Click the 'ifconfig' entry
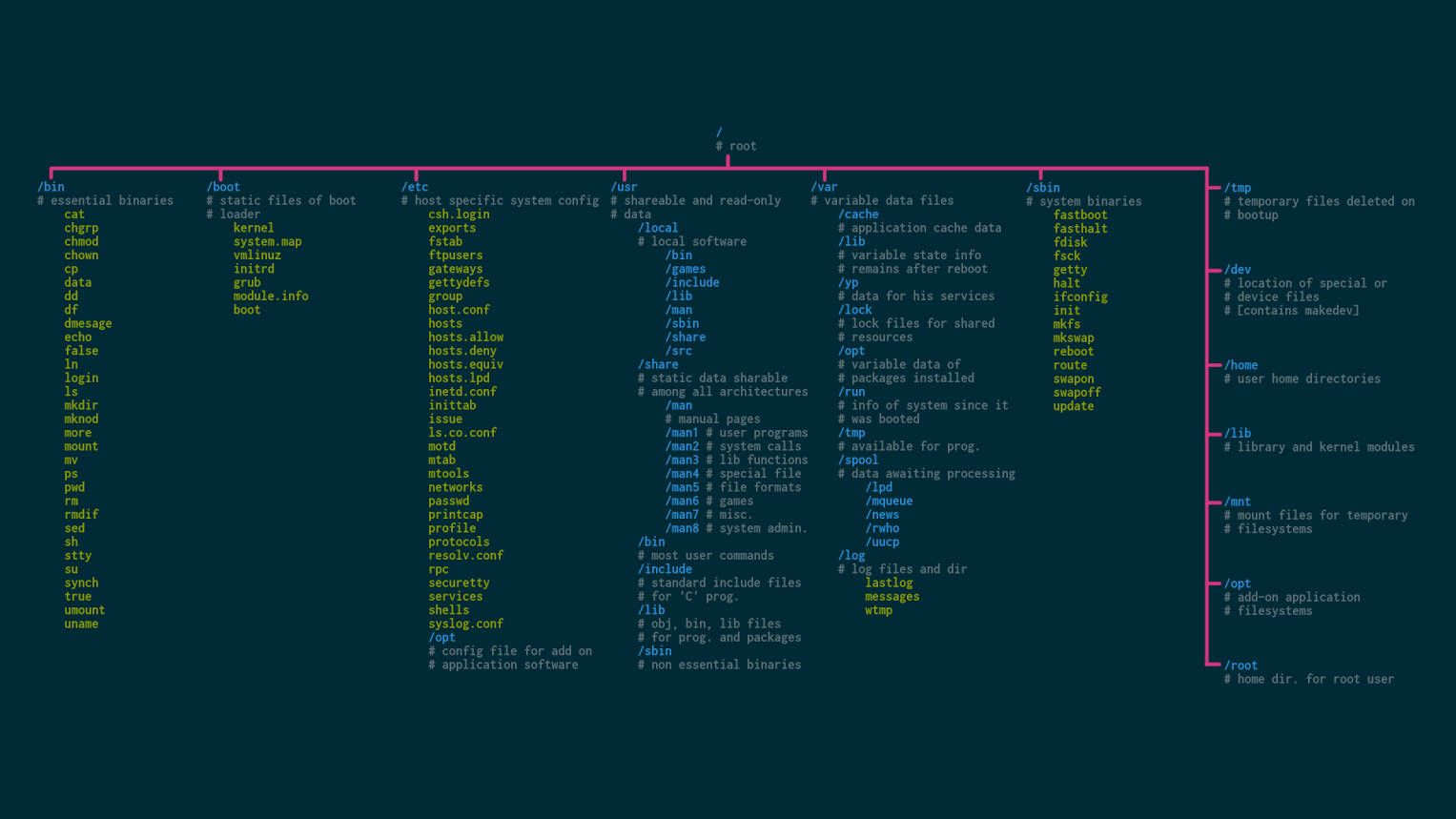 point(1080,297)
